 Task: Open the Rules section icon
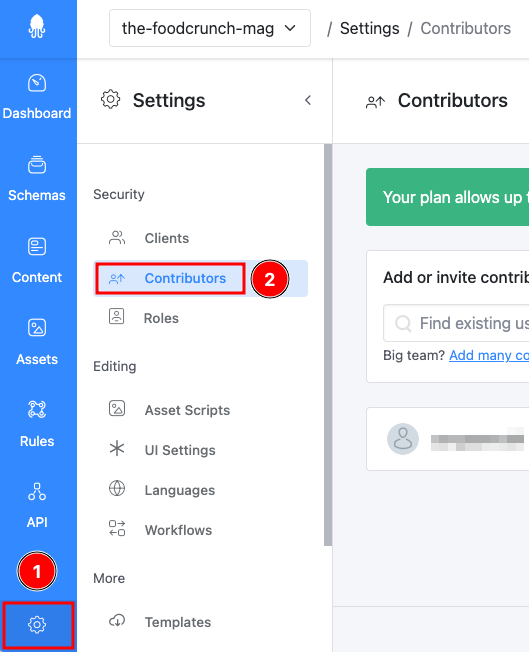[x=37, y=410]
